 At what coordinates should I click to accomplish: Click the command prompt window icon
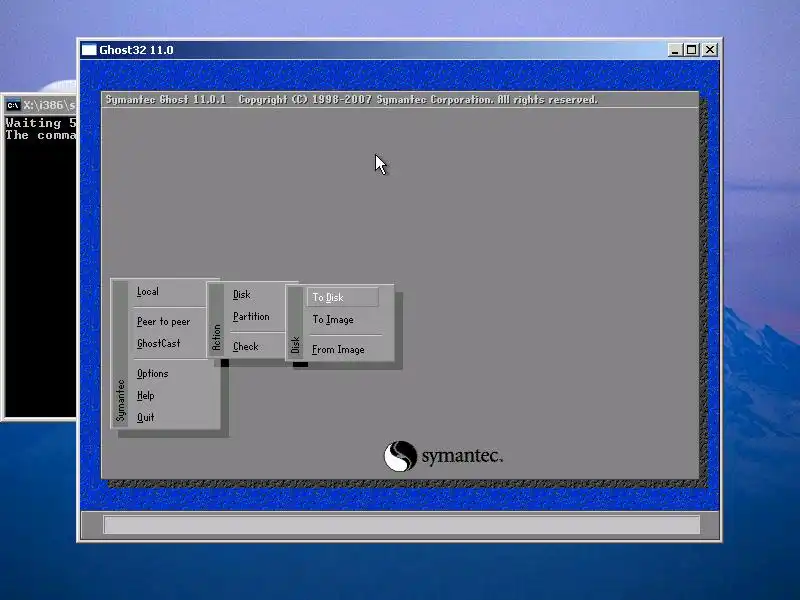pos(13,105)
